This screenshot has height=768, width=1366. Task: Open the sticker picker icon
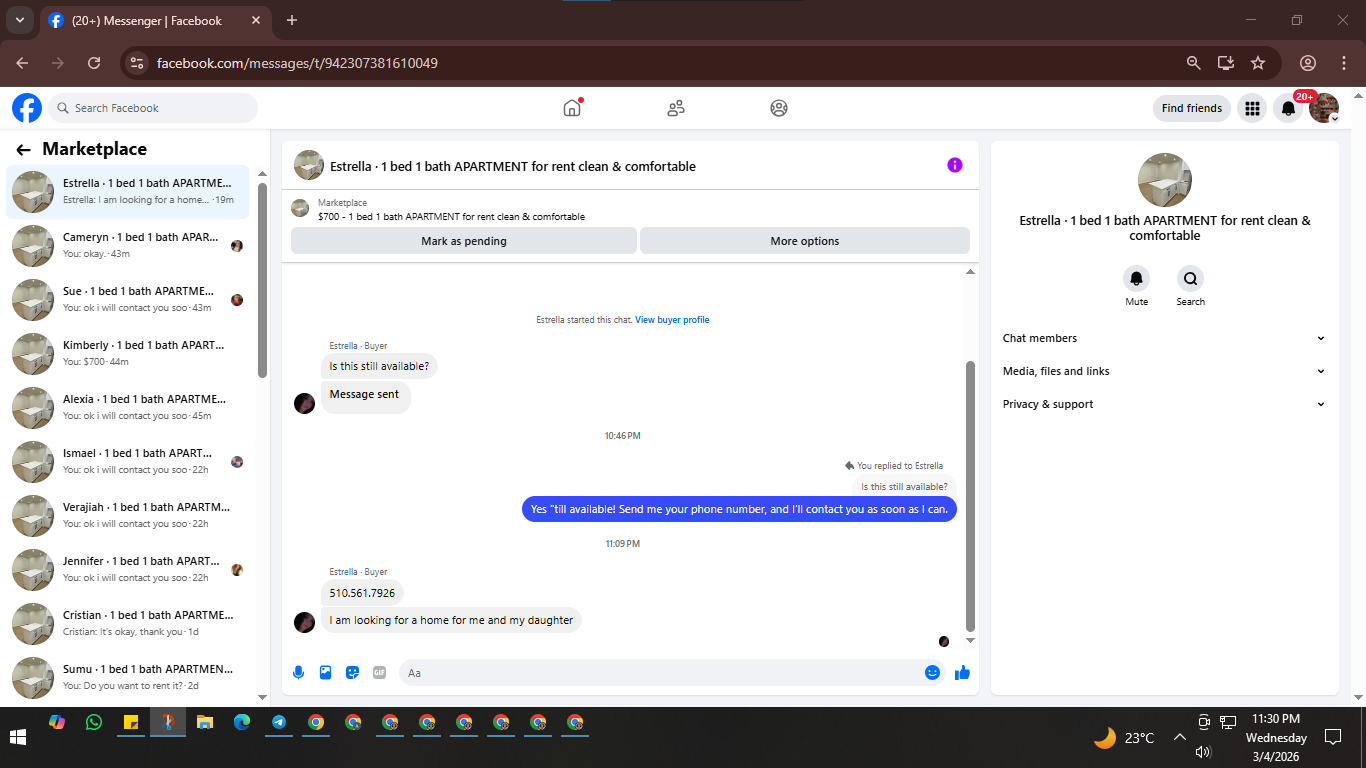tap(352, 673)
